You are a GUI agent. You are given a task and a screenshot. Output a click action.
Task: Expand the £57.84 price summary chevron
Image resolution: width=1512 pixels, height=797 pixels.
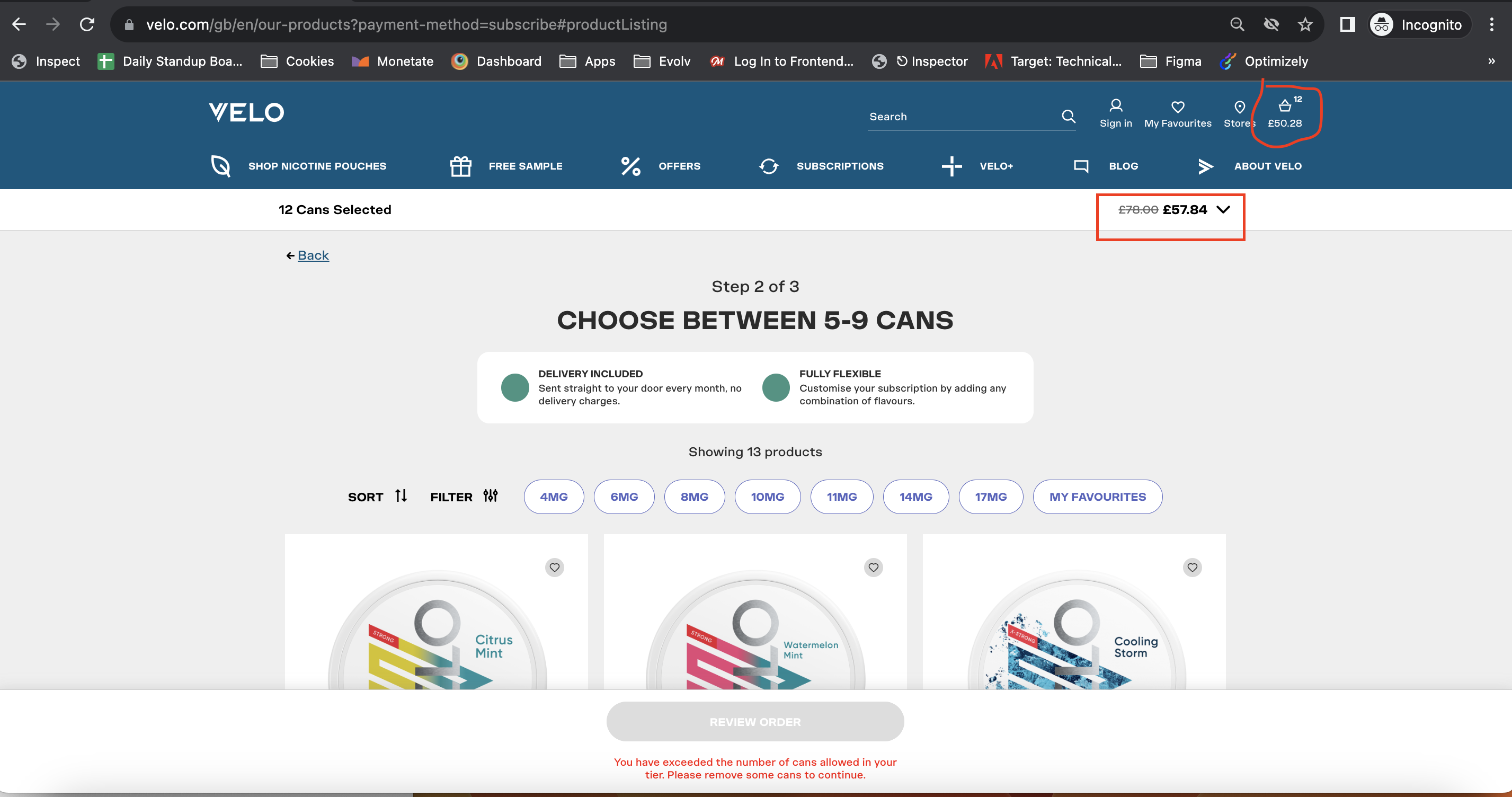point(1223,210)
